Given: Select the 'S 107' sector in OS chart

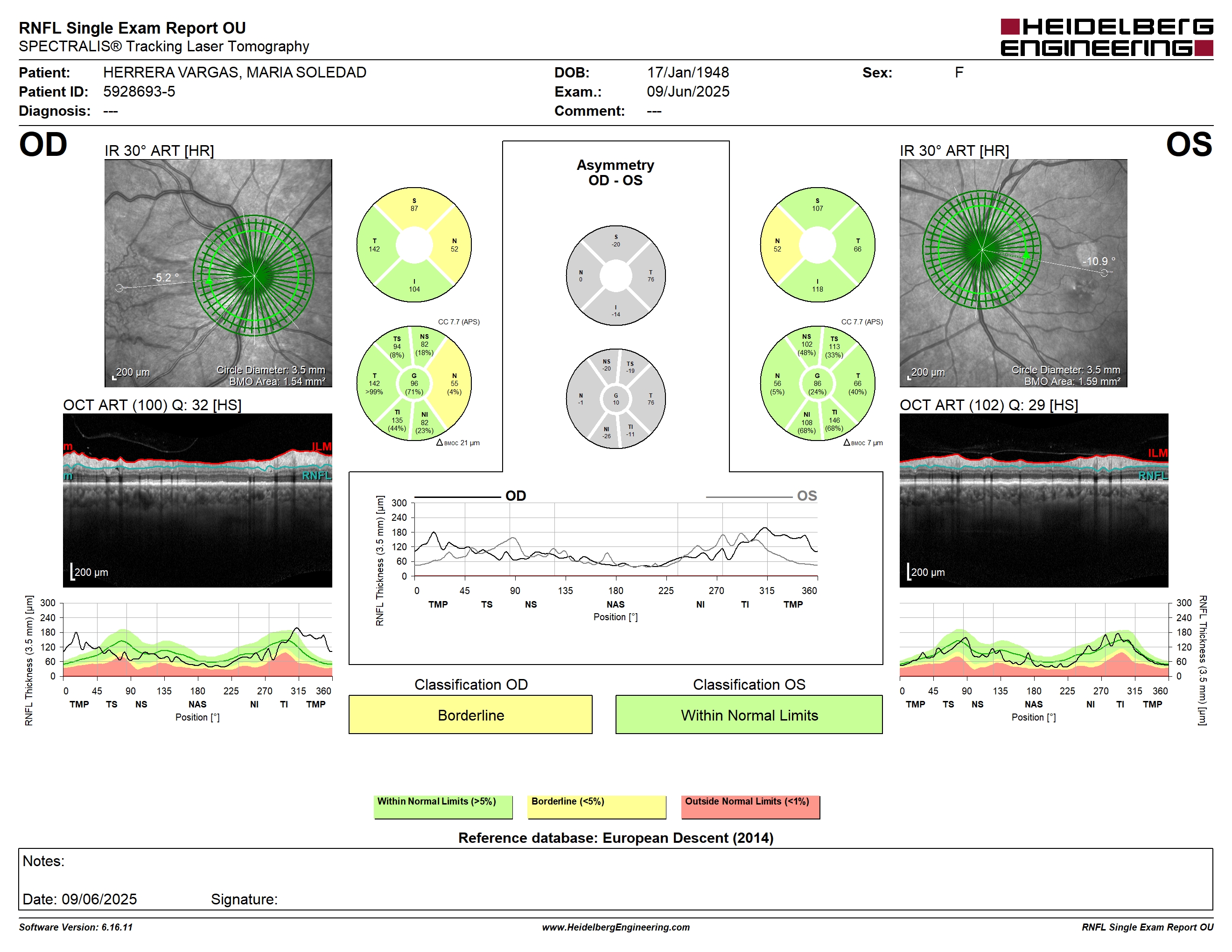Looking at the screenshot, I should click(818, 205).
